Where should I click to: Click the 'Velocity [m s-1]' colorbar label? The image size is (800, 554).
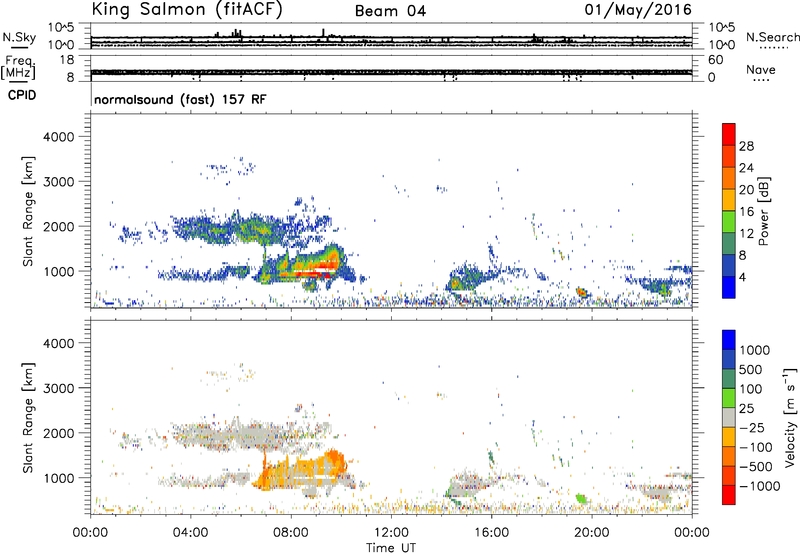click(790, 417)
